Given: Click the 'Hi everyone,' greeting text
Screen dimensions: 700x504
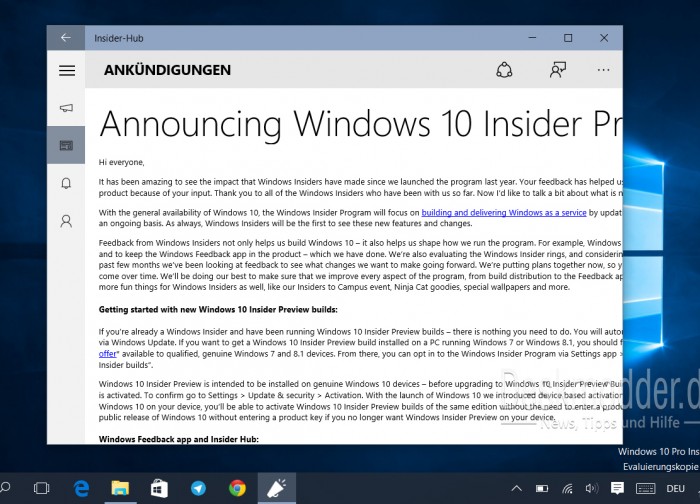Looking at the screenshot, I should 121,162.
